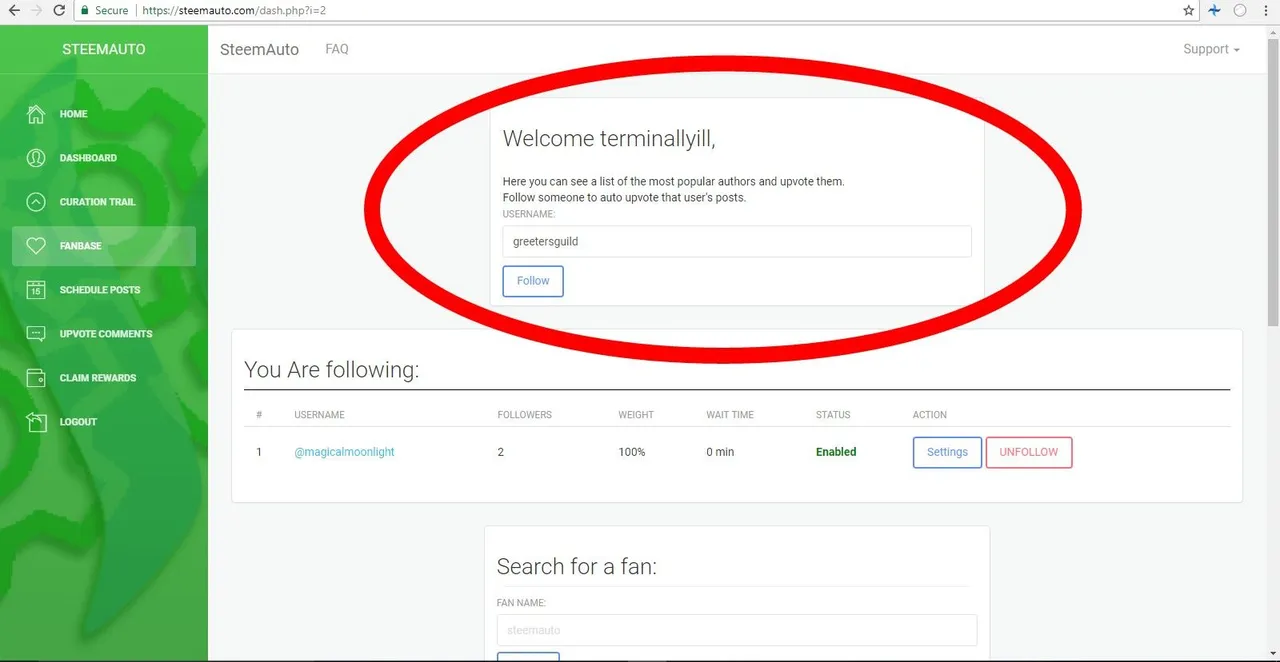Open the Home icon in the sidebar
The width and height of the screenshot is (1280, 662).
36,114
